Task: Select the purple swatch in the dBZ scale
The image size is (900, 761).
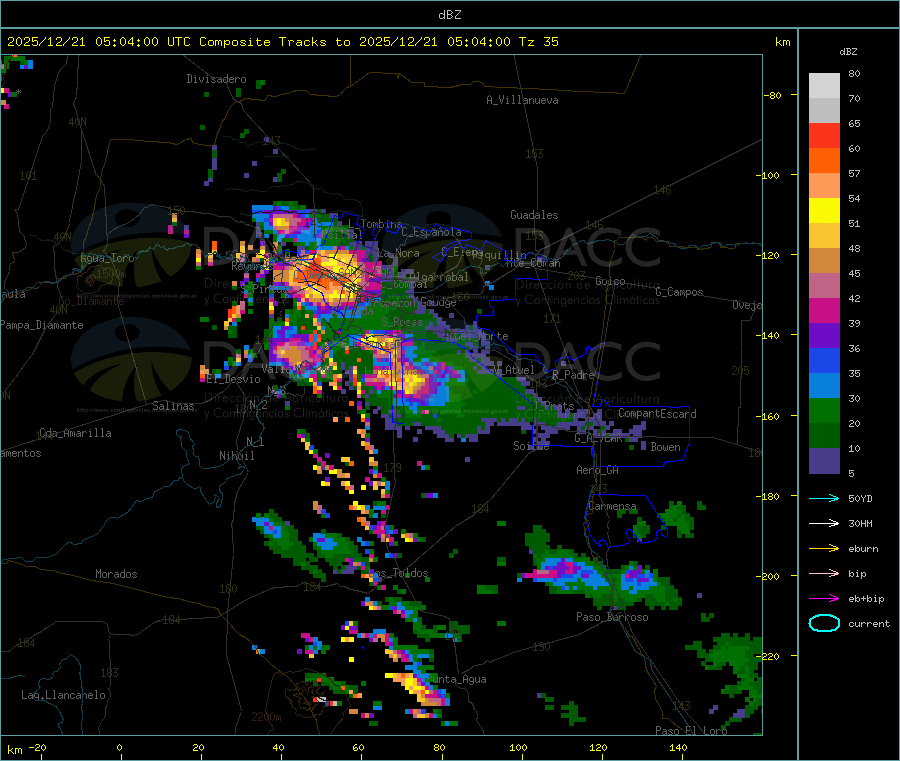Action: (x=824, y=336)
